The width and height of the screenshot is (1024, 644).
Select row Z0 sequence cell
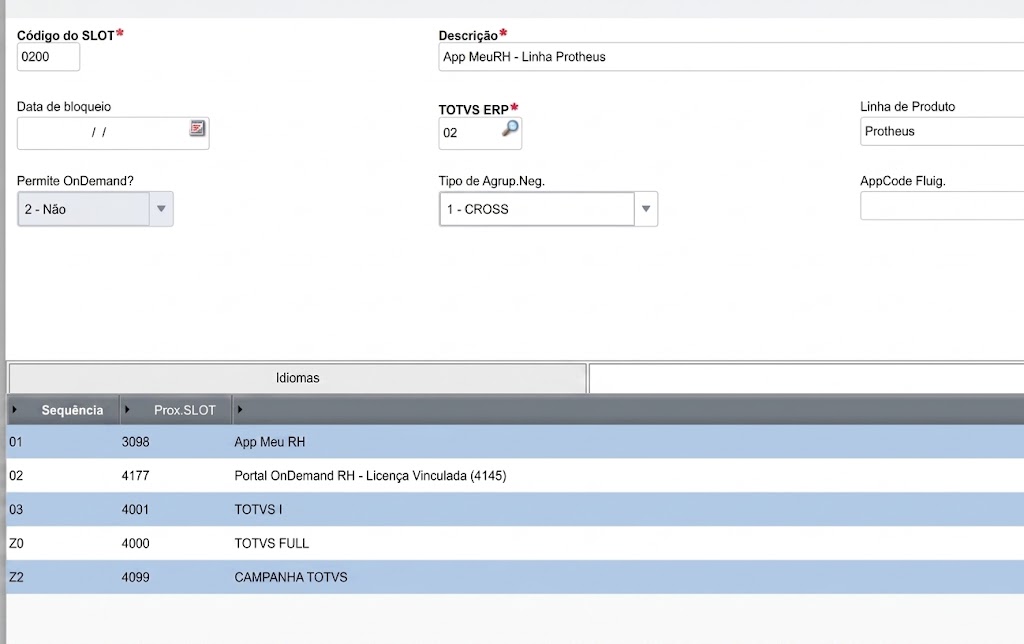click(x=63, y=543)
